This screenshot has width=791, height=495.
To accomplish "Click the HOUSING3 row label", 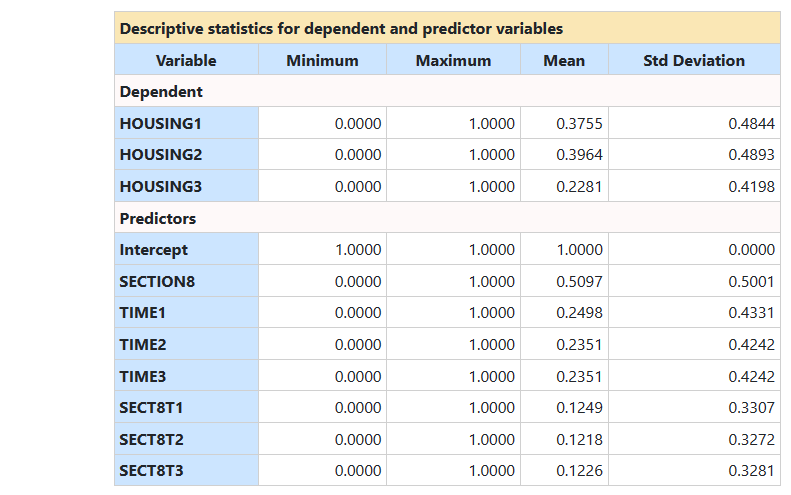I will pos(161,187).
